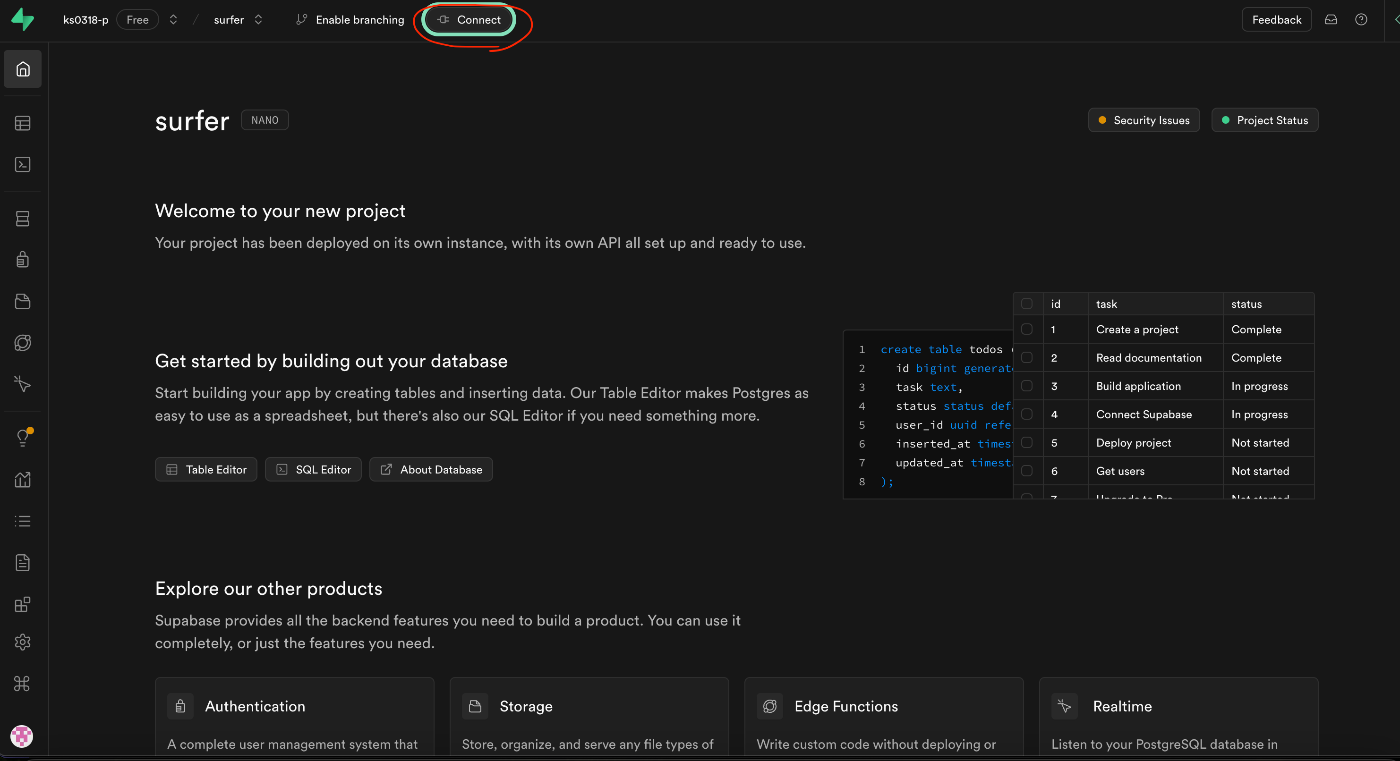Tick the checkbox for 'Build application' row
The width and height of the screenshot is (1400, 761).
point(1027,386)
